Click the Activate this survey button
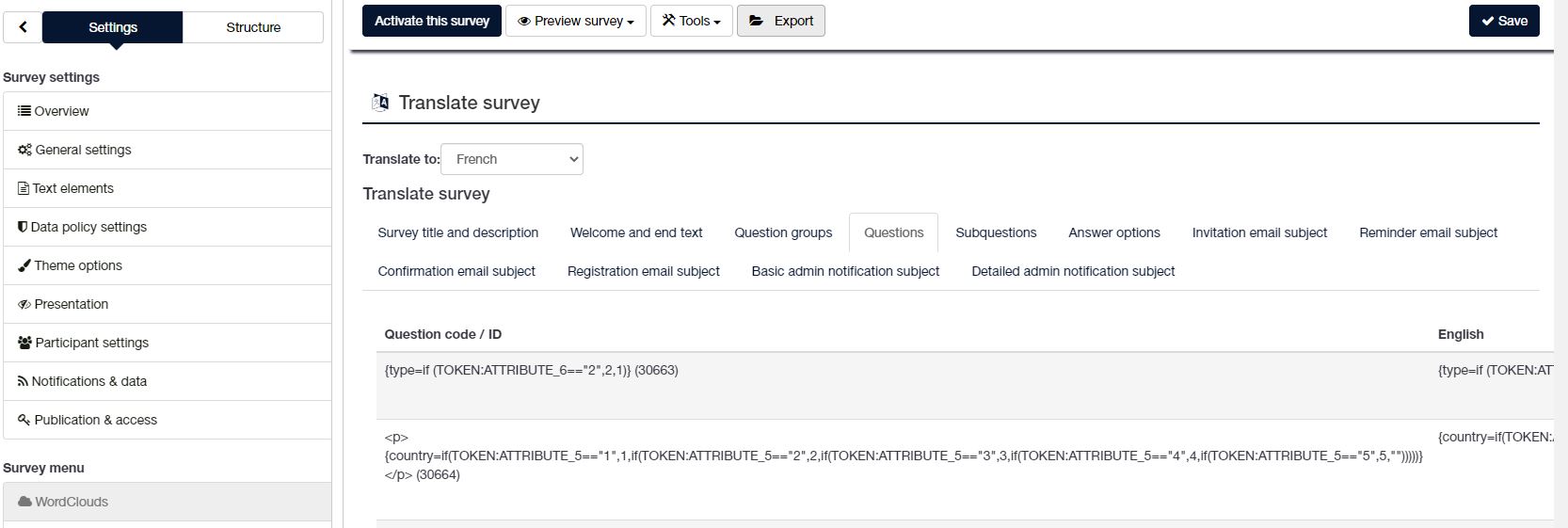Viewport: 1568px width, 528px height. [432, 21]
